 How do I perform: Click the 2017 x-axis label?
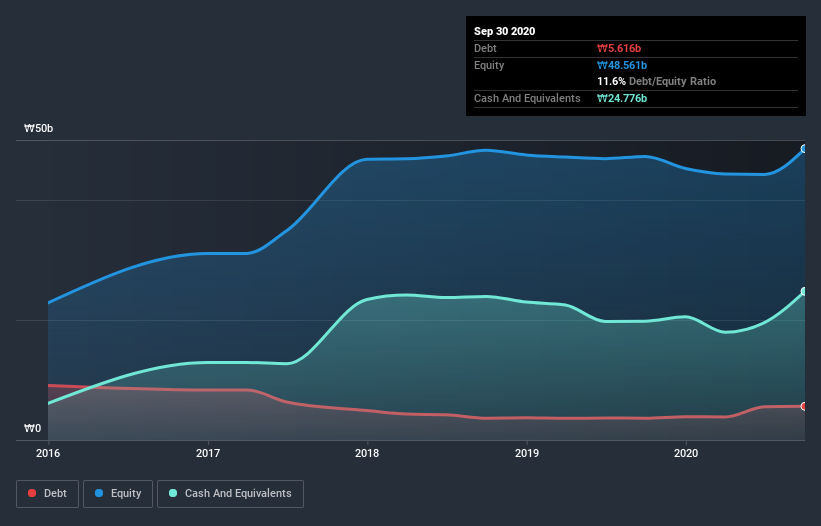208,453
